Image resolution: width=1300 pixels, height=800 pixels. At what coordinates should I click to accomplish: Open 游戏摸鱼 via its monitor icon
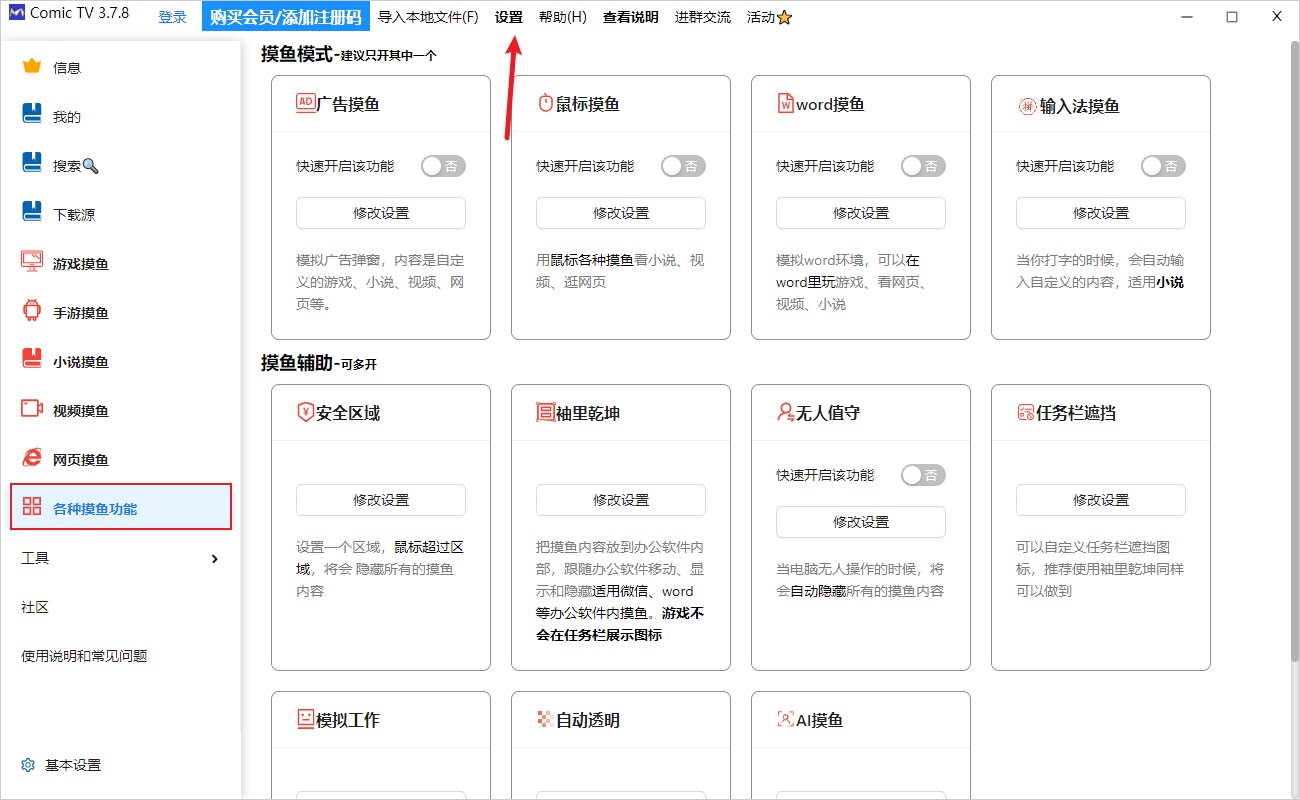(32, 263)
